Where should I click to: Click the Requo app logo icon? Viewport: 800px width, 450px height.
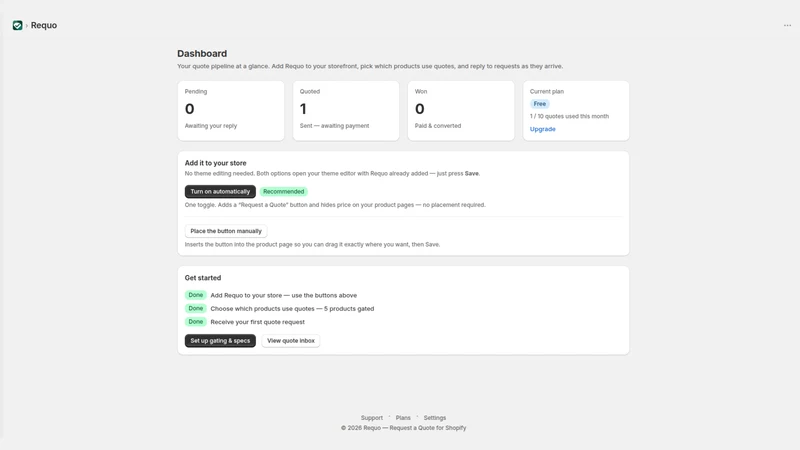coord(17,26)
